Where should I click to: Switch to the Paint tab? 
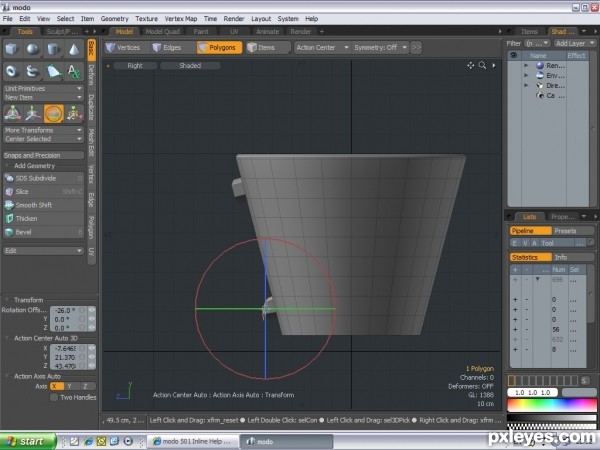tap(201, 31)
